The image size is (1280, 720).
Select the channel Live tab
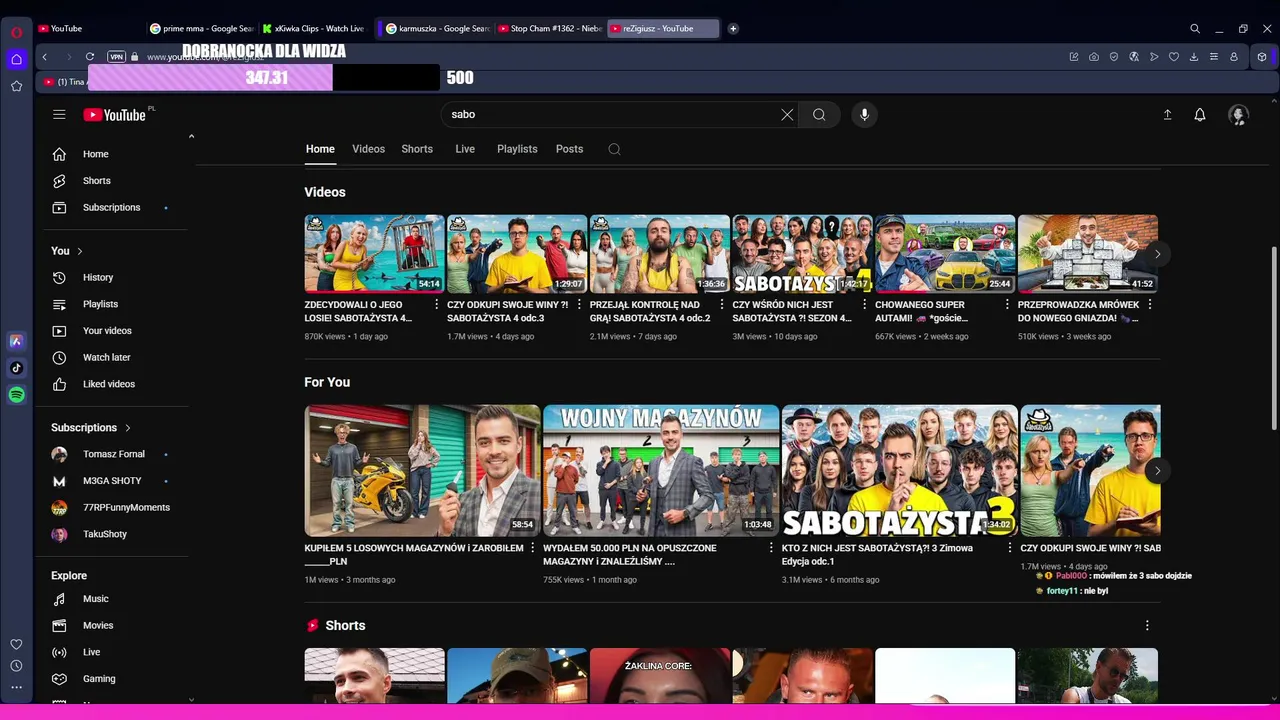465,149
